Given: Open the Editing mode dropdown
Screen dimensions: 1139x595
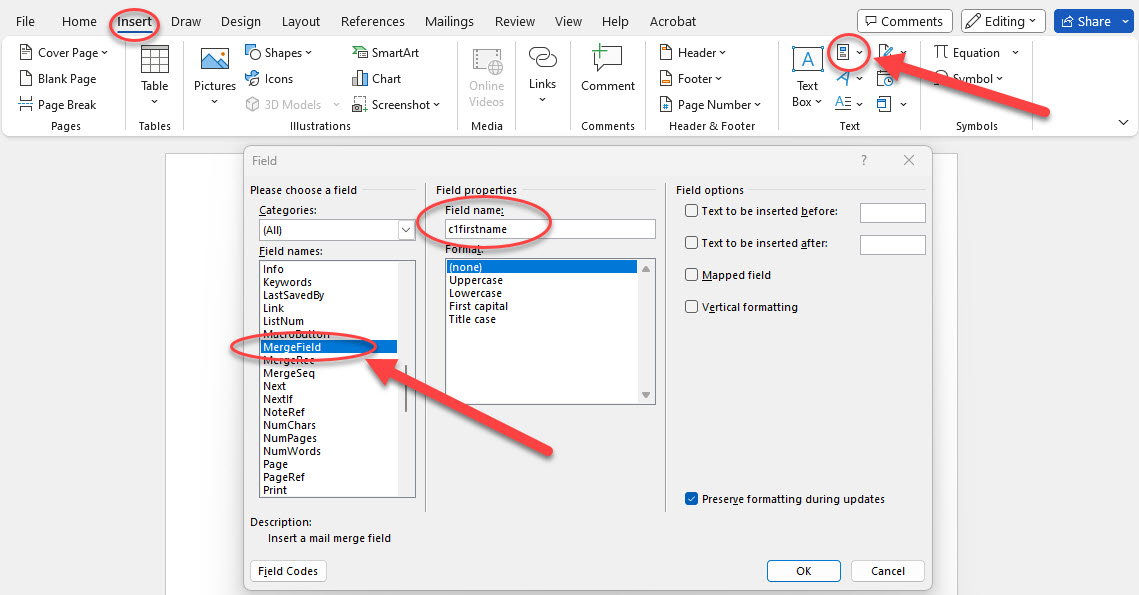Looking at the screenshot, I should [x=1003, y=21].
